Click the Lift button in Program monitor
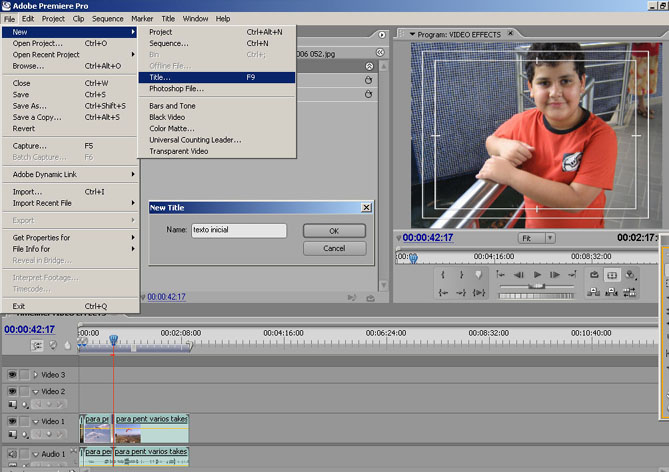 (x=594, y=292)
